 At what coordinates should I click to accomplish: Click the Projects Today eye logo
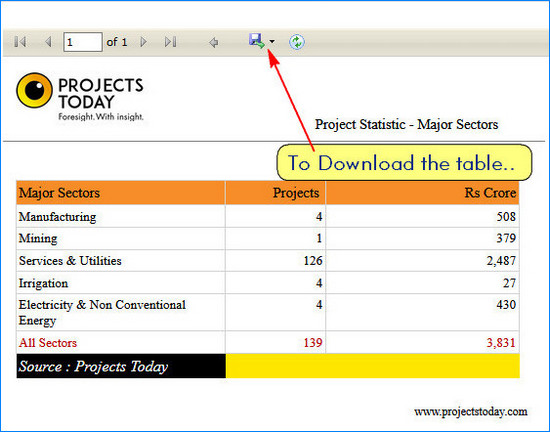pyautogui.click(x=34, y=90)
